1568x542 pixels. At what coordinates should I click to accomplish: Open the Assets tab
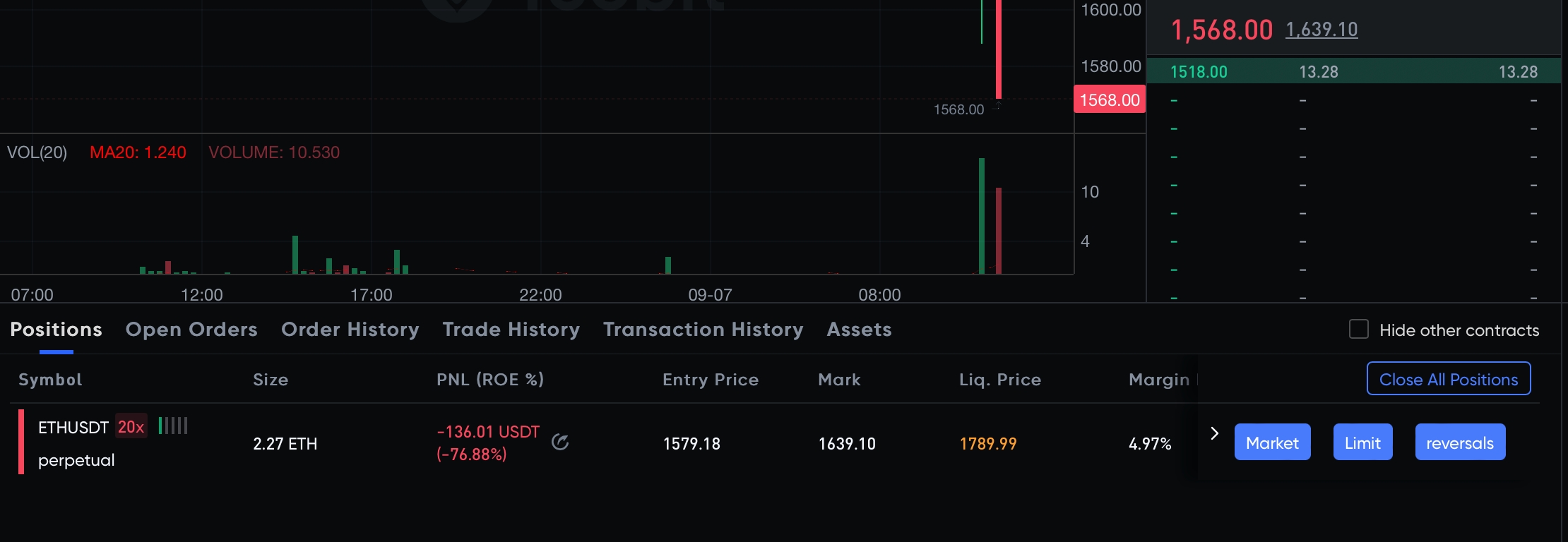[x=859, y=330]
